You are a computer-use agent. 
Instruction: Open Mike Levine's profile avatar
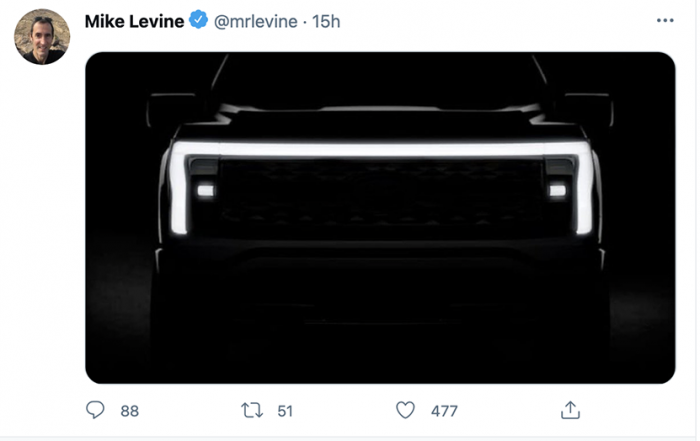(x=42, y=37)
